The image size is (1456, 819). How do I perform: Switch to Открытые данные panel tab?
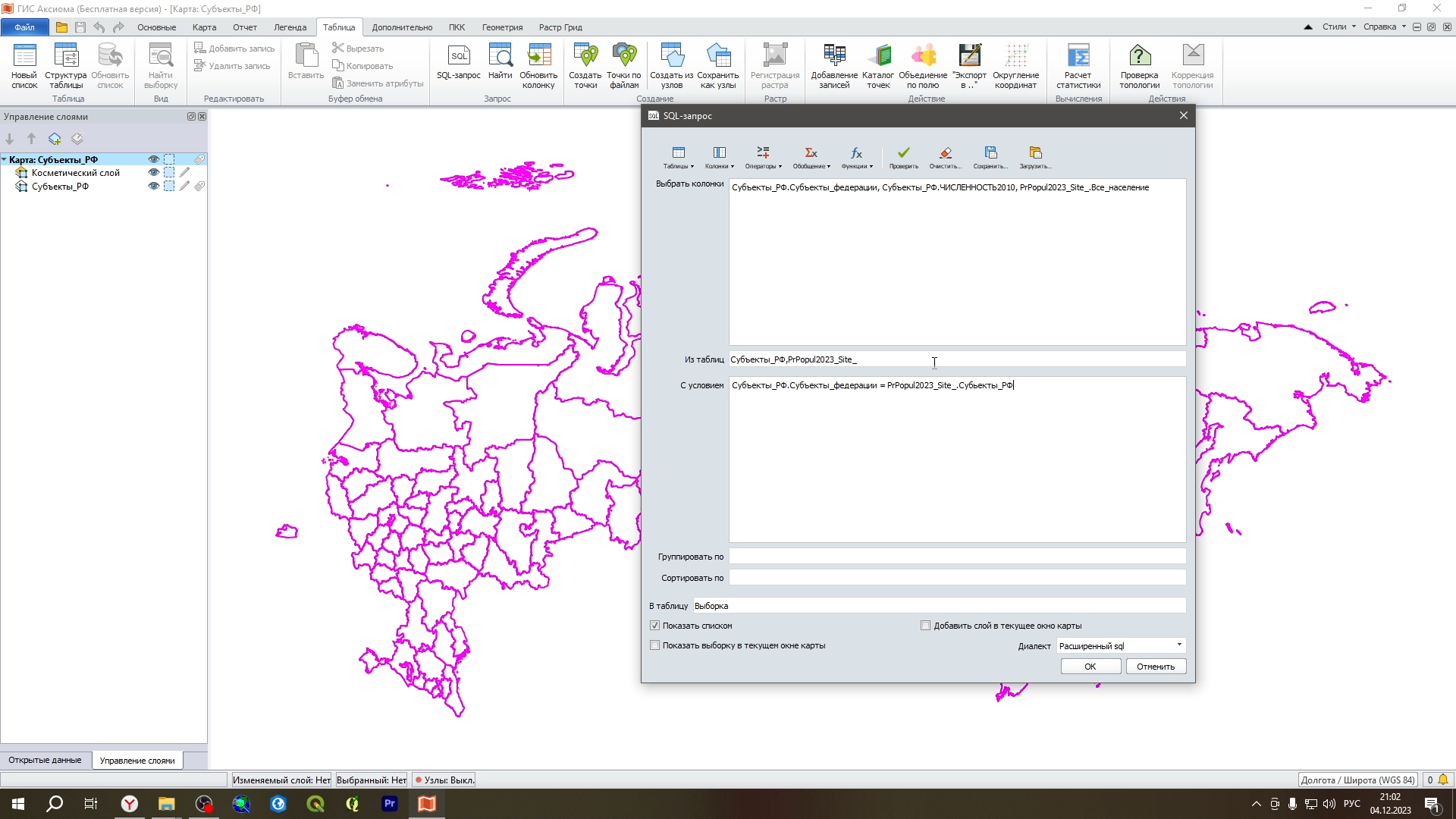click(x=45, y=760)
